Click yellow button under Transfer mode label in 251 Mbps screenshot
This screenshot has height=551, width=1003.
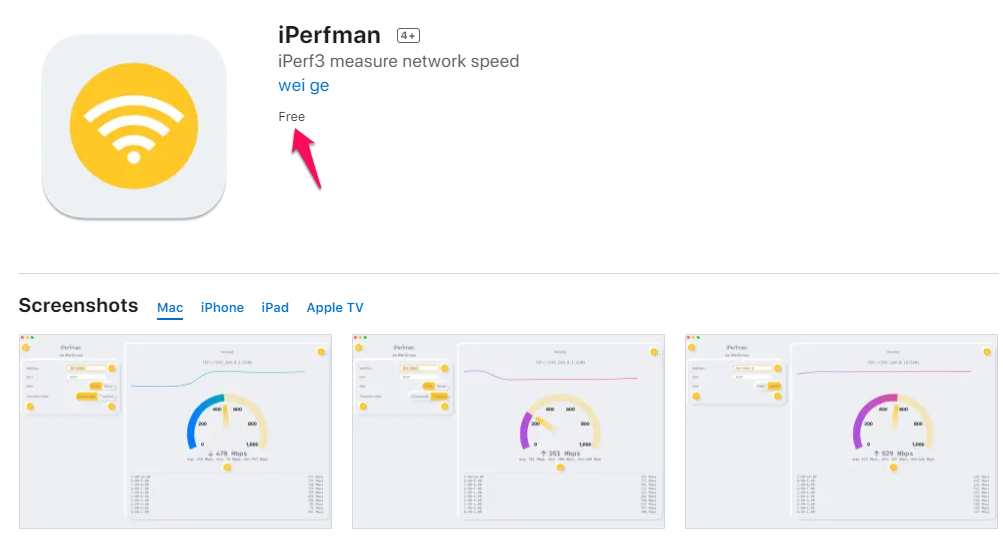point(363,407)
